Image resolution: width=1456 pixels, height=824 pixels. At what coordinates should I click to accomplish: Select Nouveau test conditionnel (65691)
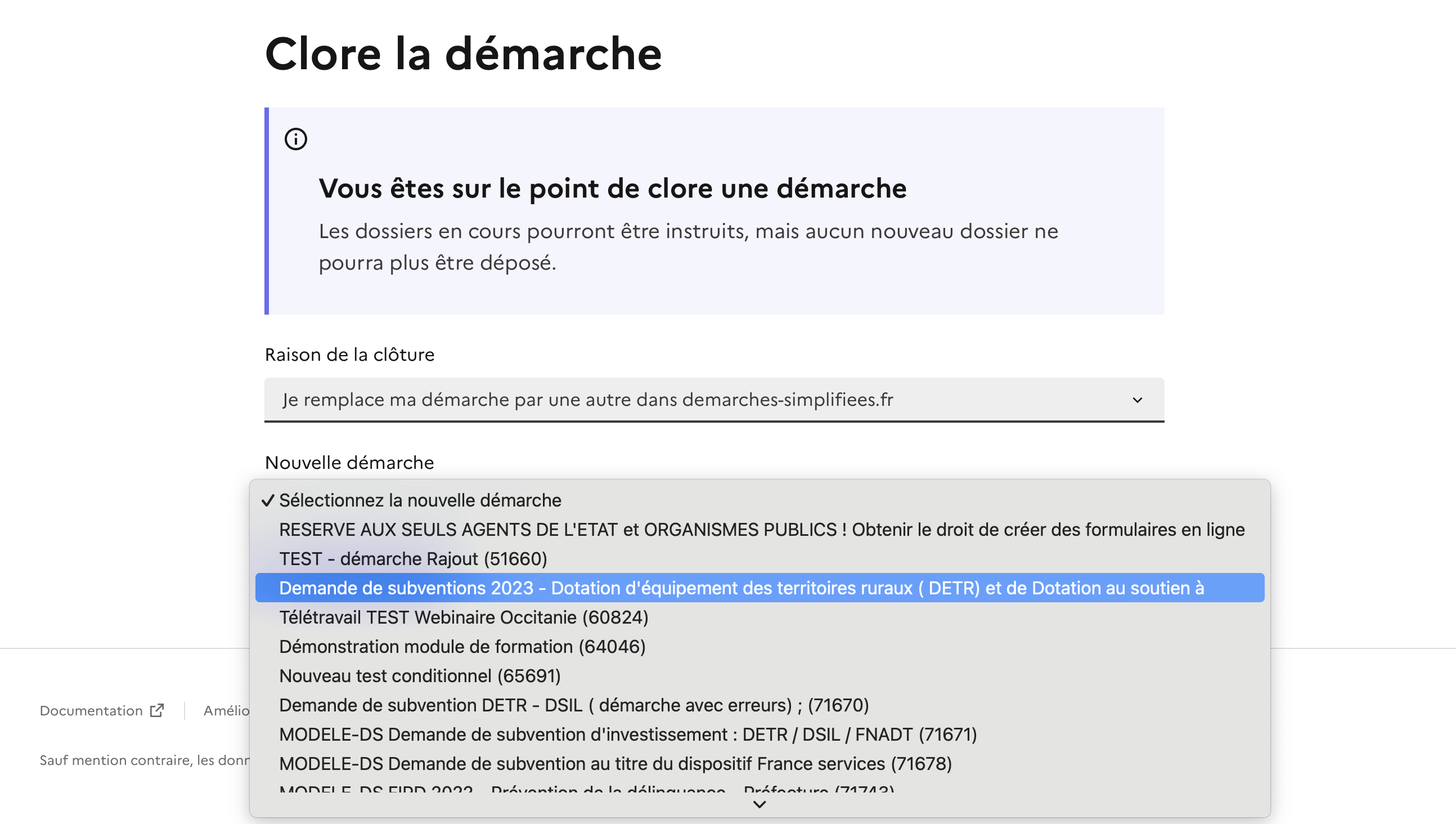click(x=420, y=677)
